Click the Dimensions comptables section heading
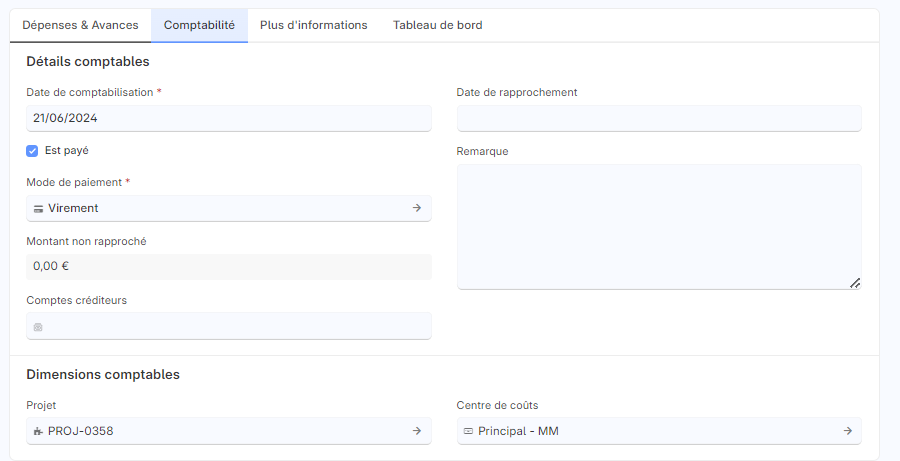This screenshot has width=900, height=461. click(x=103, y=374)
